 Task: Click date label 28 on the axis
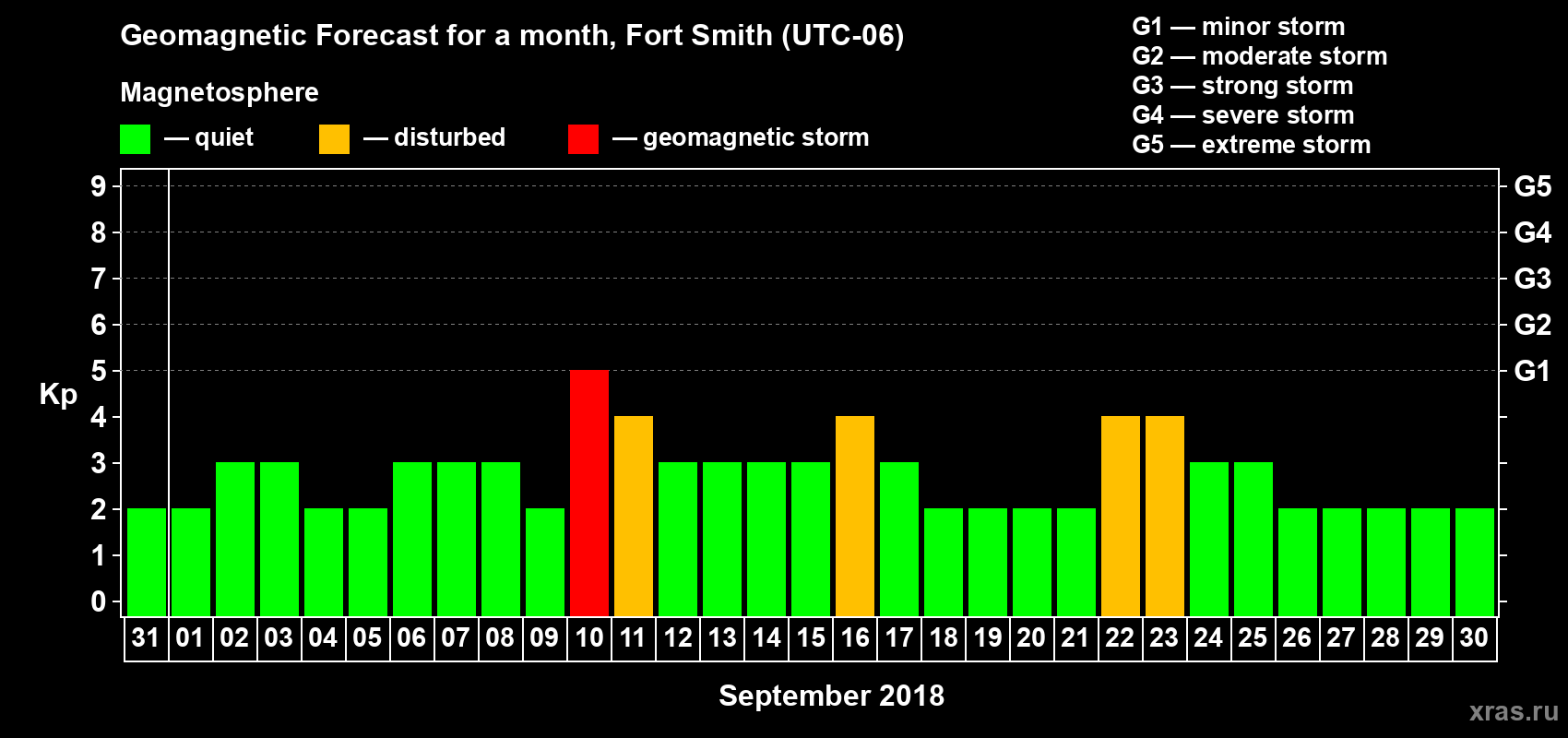click(1385, 637)
